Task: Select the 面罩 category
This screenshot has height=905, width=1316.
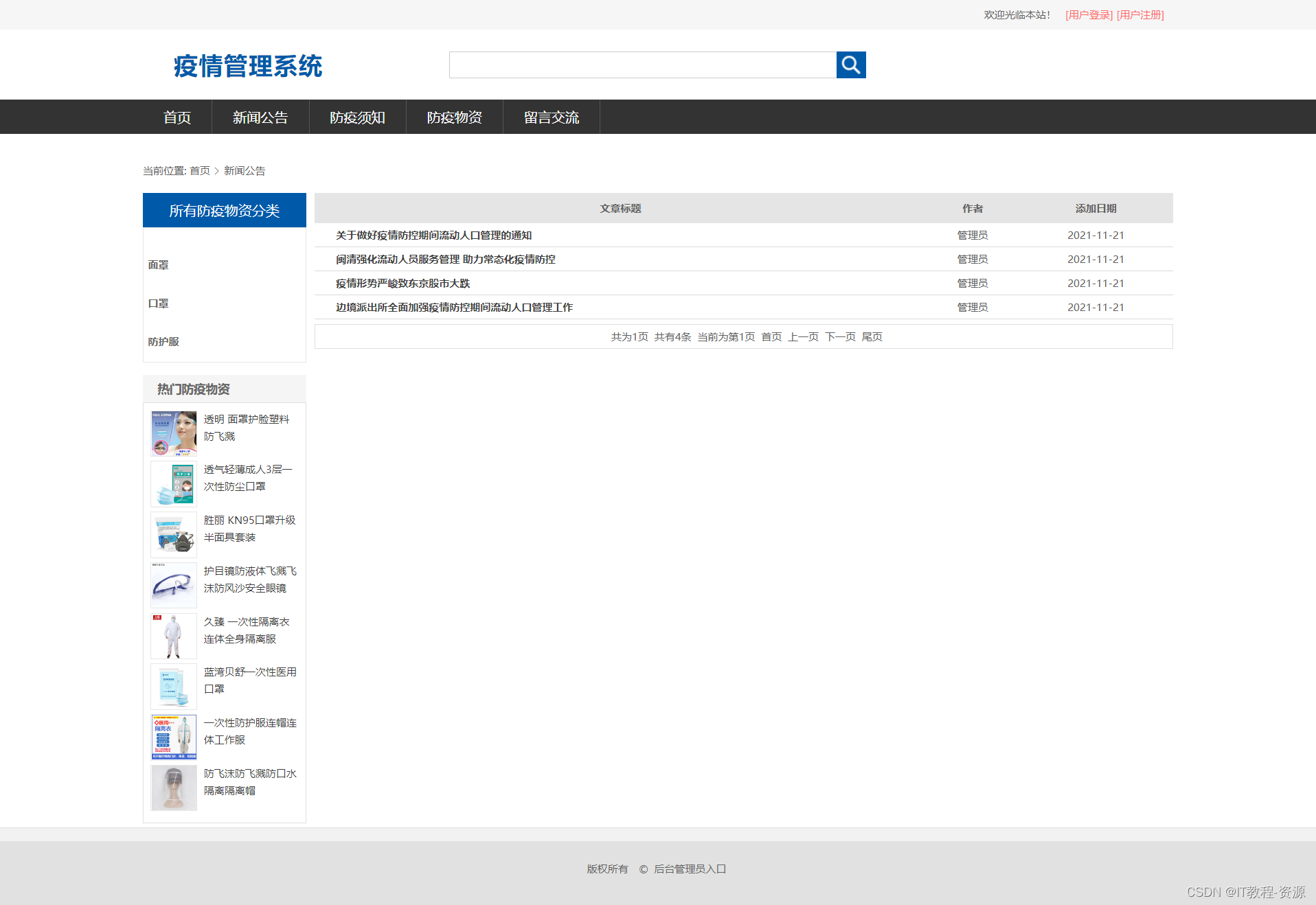Action: [x=158, y=265]
